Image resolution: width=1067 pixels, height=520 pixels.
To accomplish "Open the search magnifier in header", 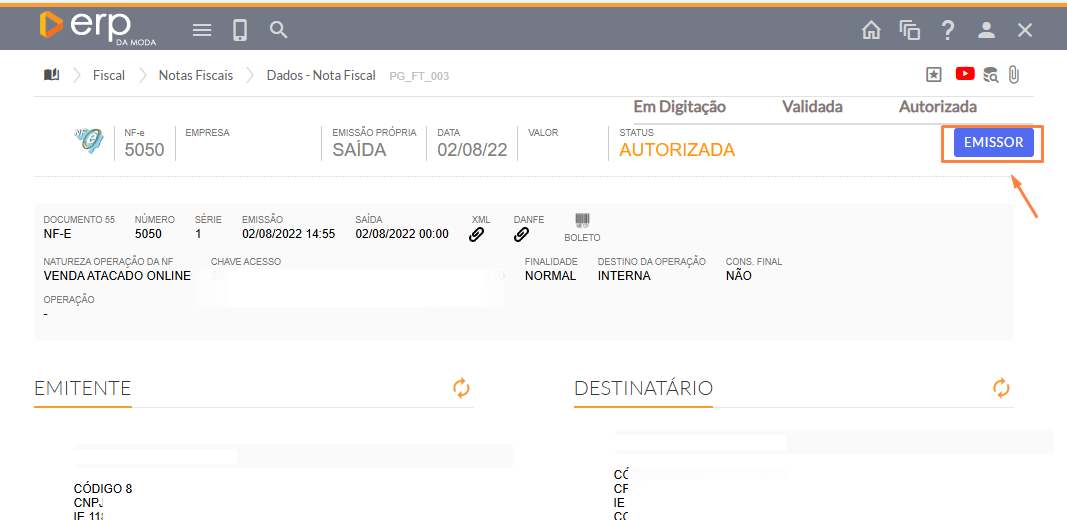I will [279, 30].
